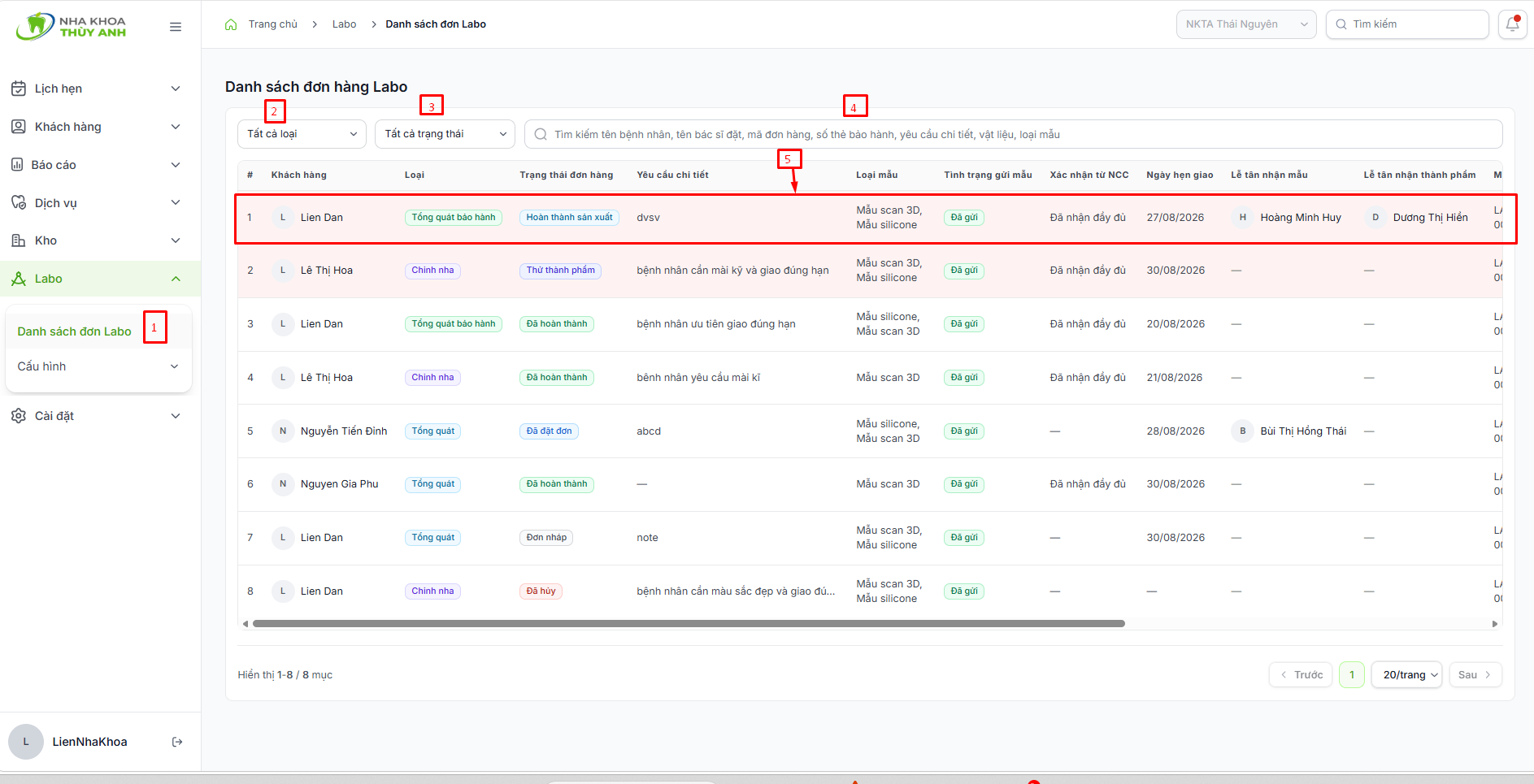Click the avatar N of Nguyễn Tiến Đình
This screenshot has width=1534, height=784.
pos(283,431)
